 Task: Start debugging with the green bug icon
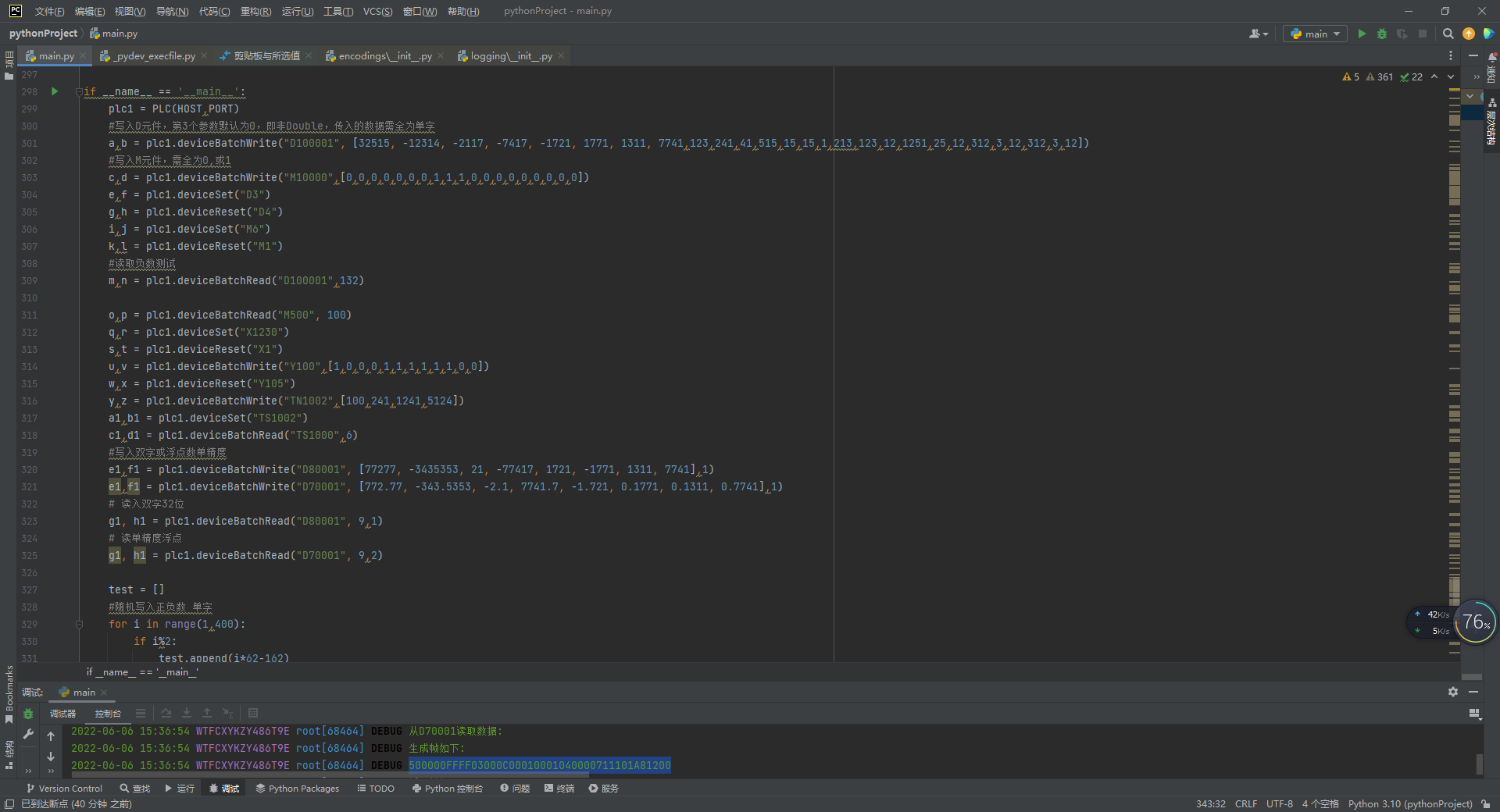1382,34
